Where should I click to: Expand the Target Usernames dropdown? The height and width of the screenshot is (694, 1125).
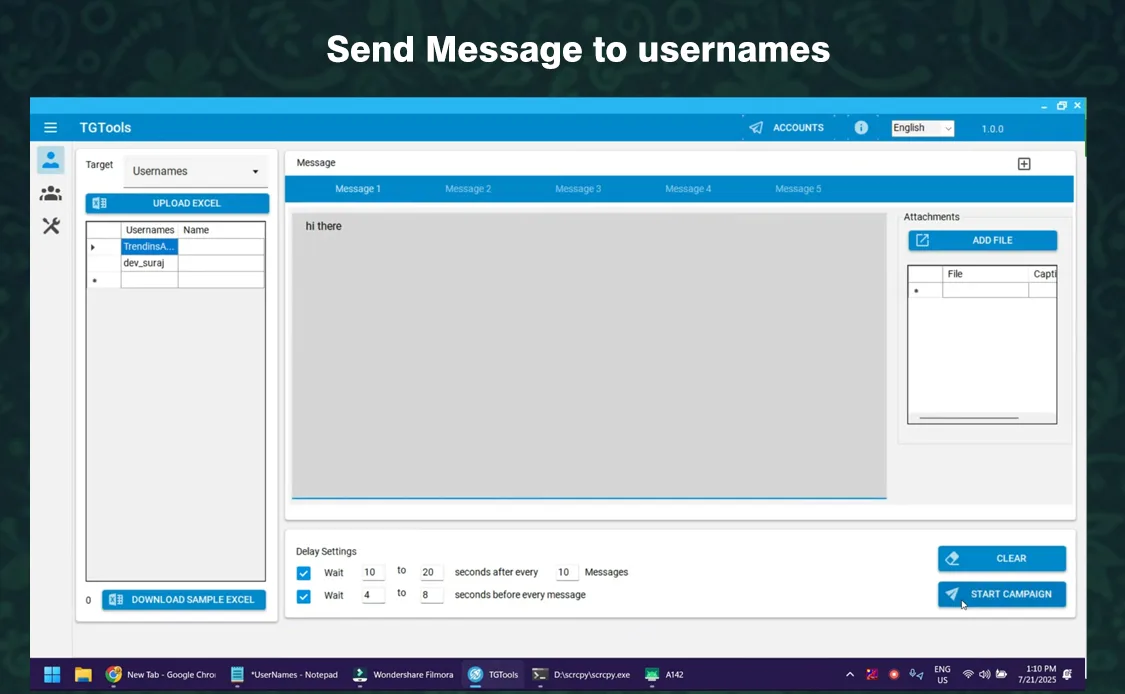click(x=195, y=172)
